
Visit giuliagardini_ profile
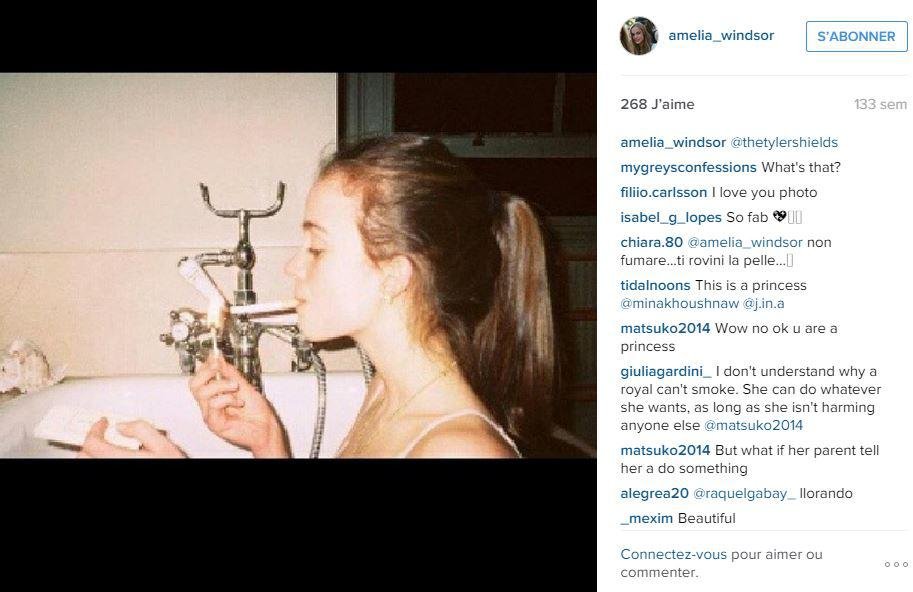coord(666,372)
